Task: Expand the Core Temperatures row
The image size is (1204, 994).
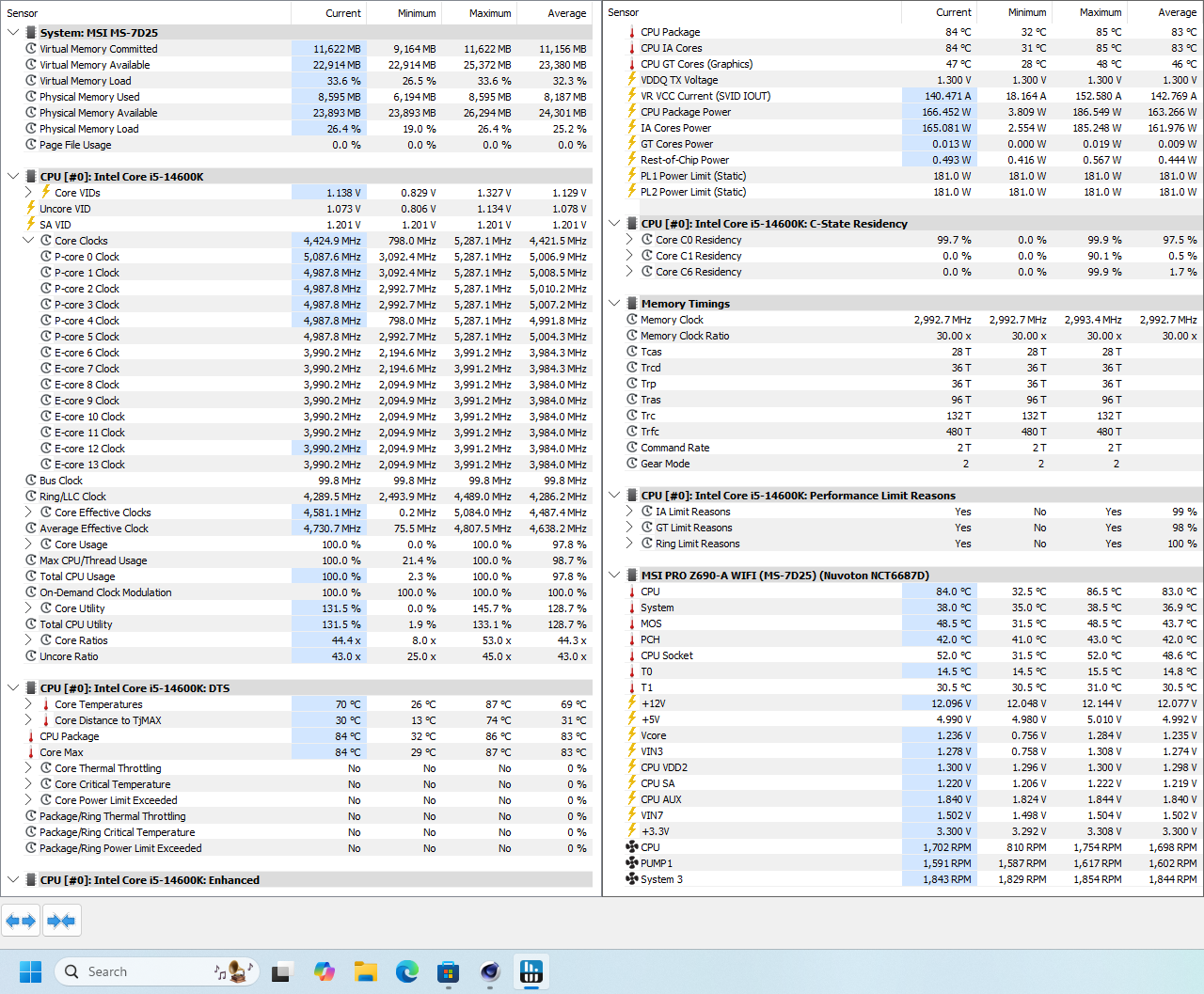Action: (x=28, y=704)
